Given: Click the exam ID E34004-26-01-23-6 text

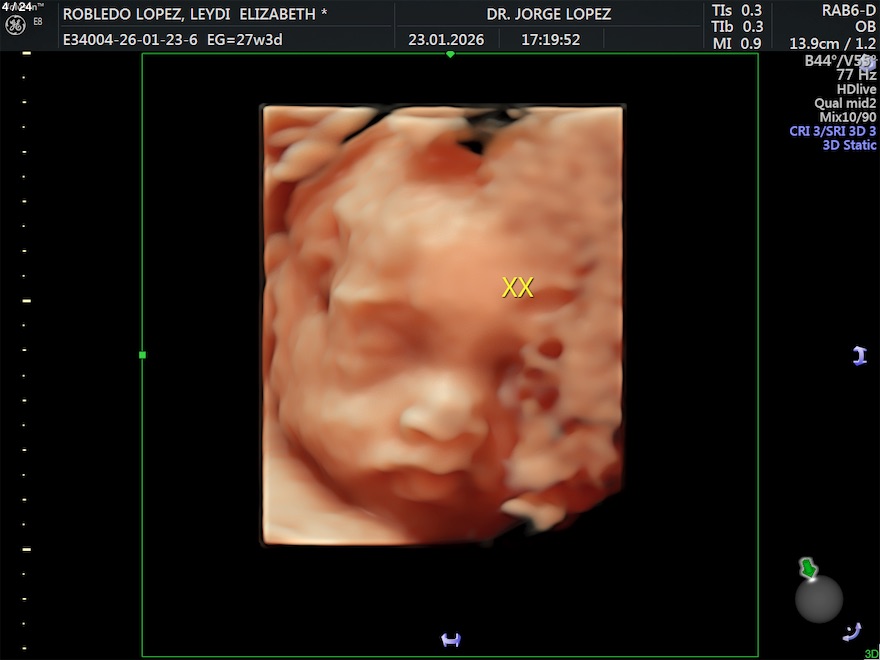Looking at the screenshot, I should point(129,41).
